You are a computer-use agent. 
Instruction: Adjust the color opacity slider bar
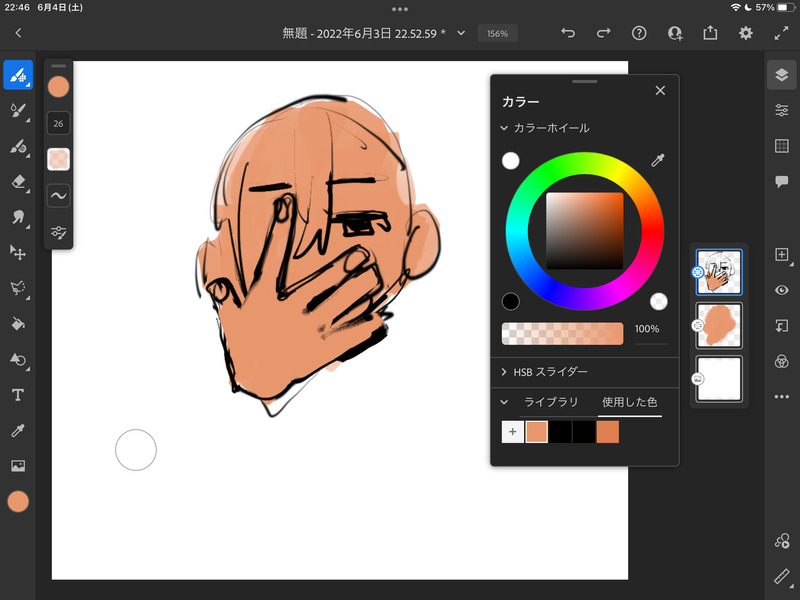pos(562,334)
